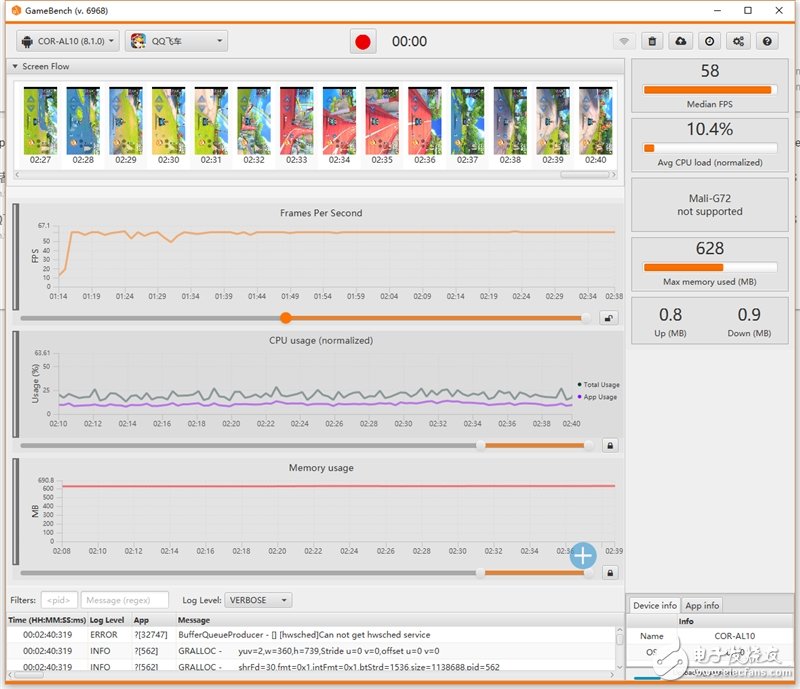This screenshot has height=689, width=800.
Task: Click the blue plus floating button
Action: (583, 555)
